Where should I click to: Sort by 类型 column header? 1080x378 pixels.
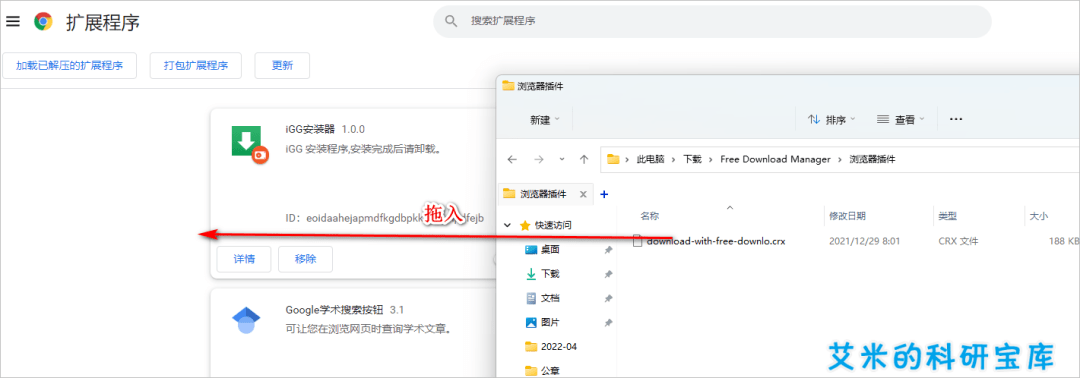(948, 216)
